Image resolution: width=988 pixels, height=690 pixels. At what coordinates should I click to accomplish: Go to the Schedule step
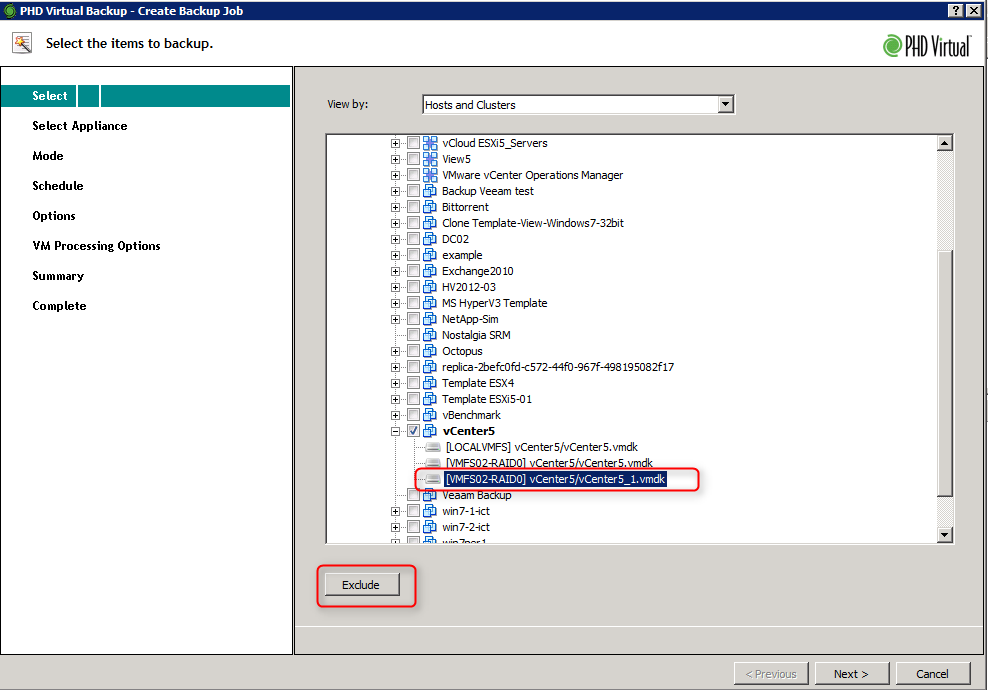click(x=58, y=186)
